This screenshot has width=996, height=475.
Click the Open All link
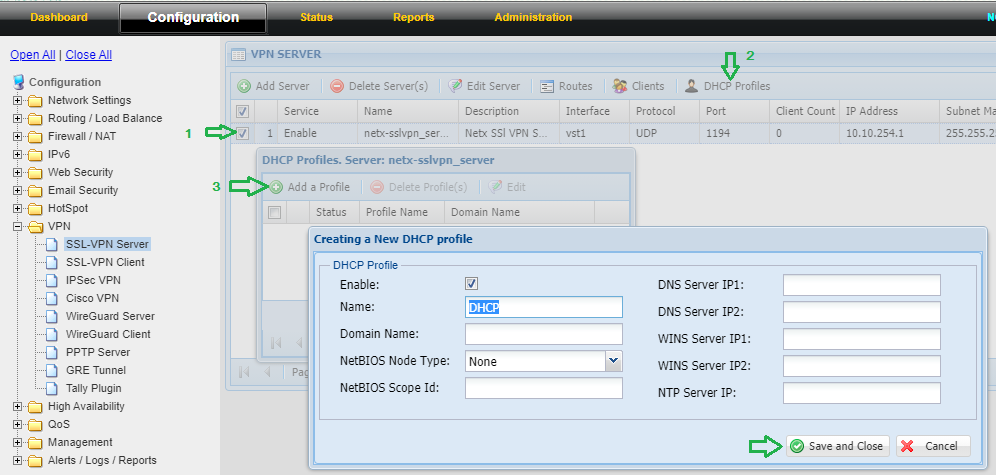[32, 55]
